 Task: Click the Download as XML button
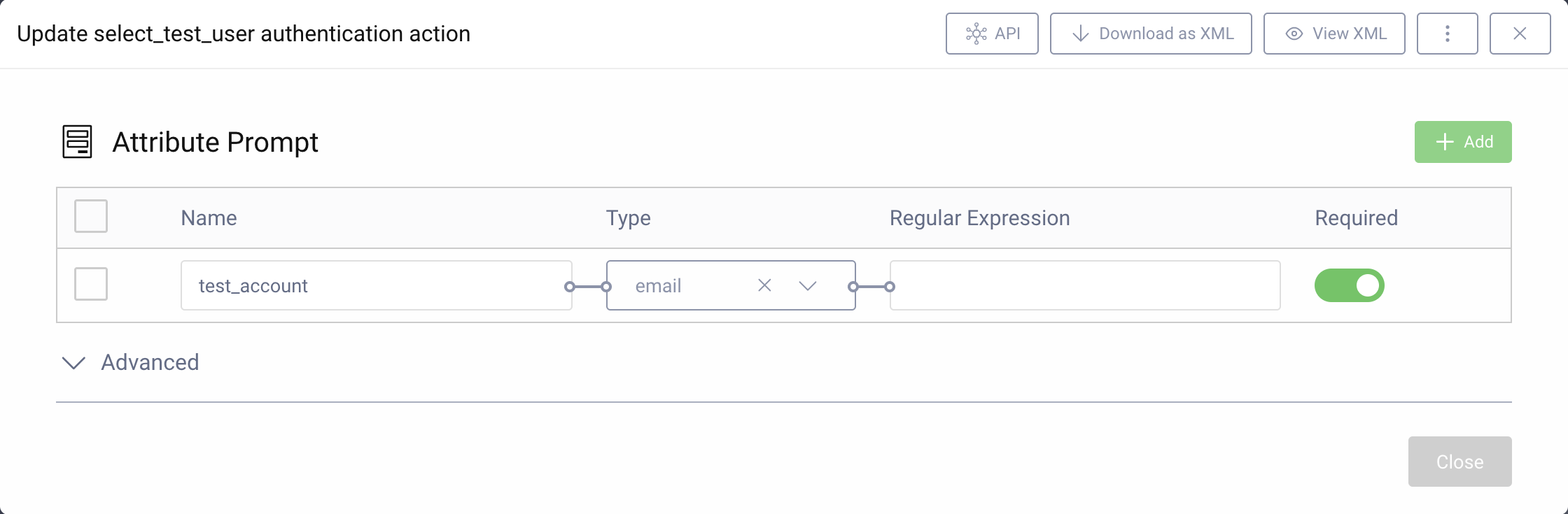coord(1151,33)
